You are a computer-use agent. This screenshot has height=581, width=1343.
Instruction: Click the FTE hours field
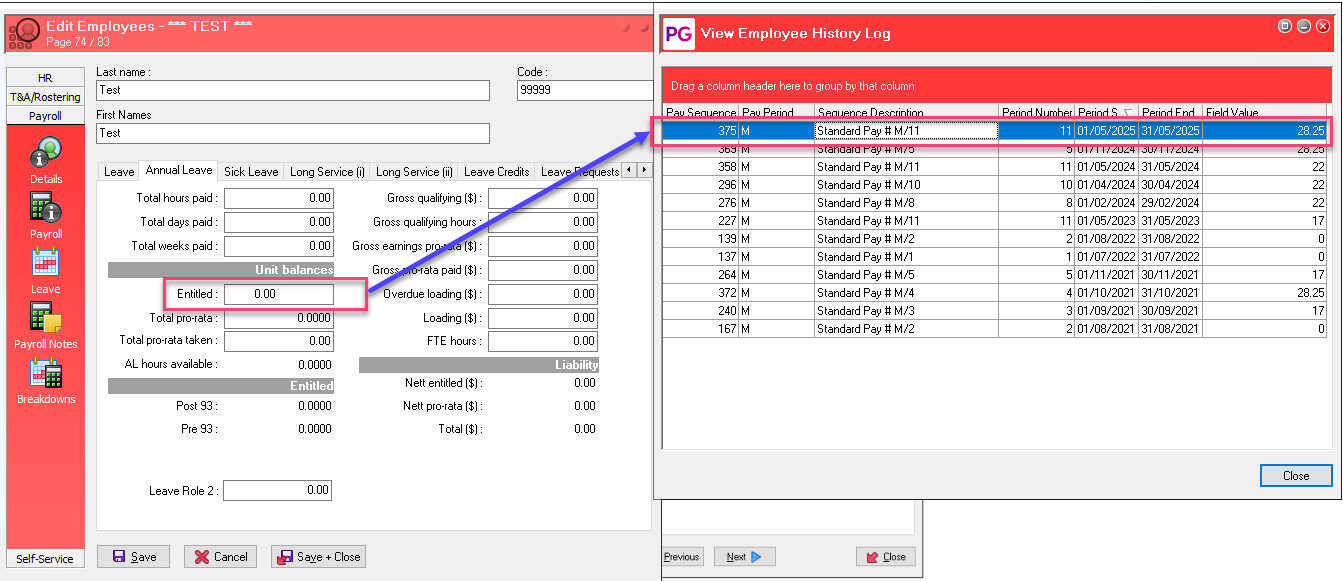pyautogui.click(x=543, y=341)
